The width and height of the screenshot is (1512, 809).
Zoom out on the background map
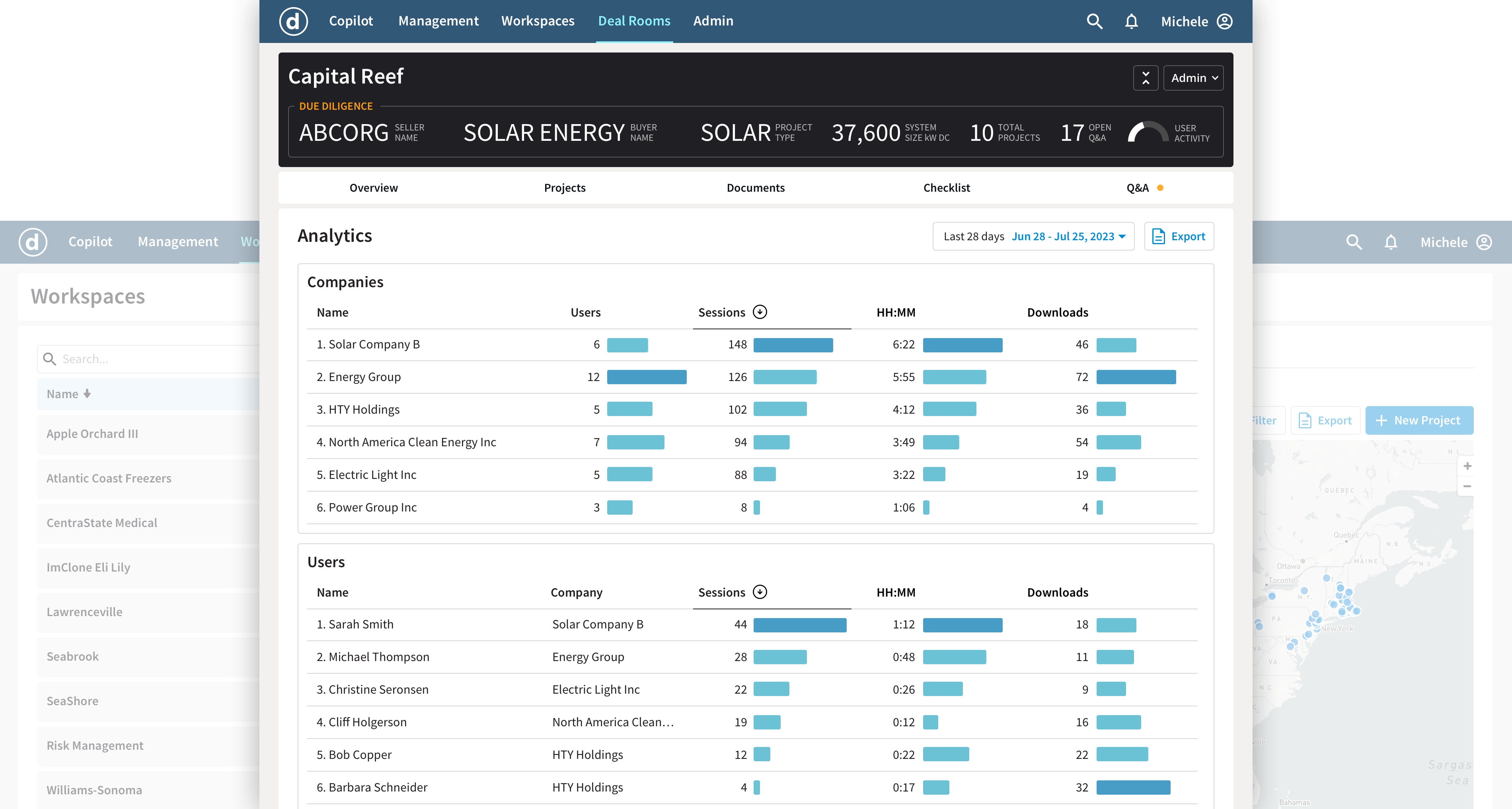click(x=1467, y=486)
